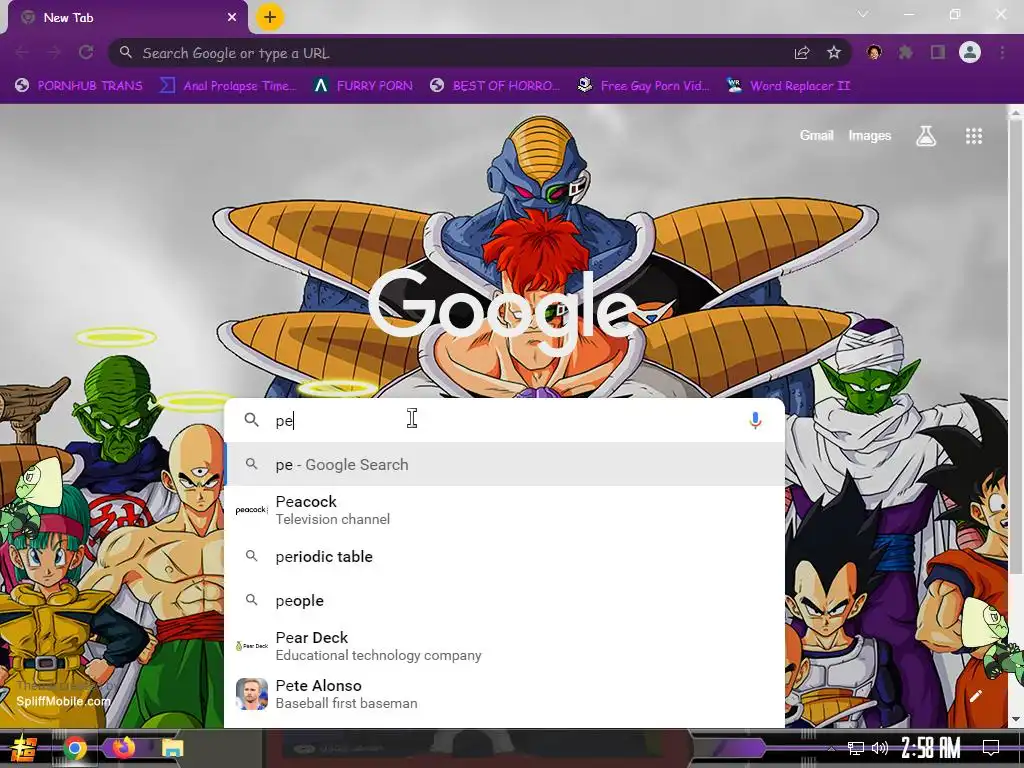Click the Pete Alonso thumbnail photo
Image resolution: width=1024 pixels, height=768 pixels.
pos(251,694)
